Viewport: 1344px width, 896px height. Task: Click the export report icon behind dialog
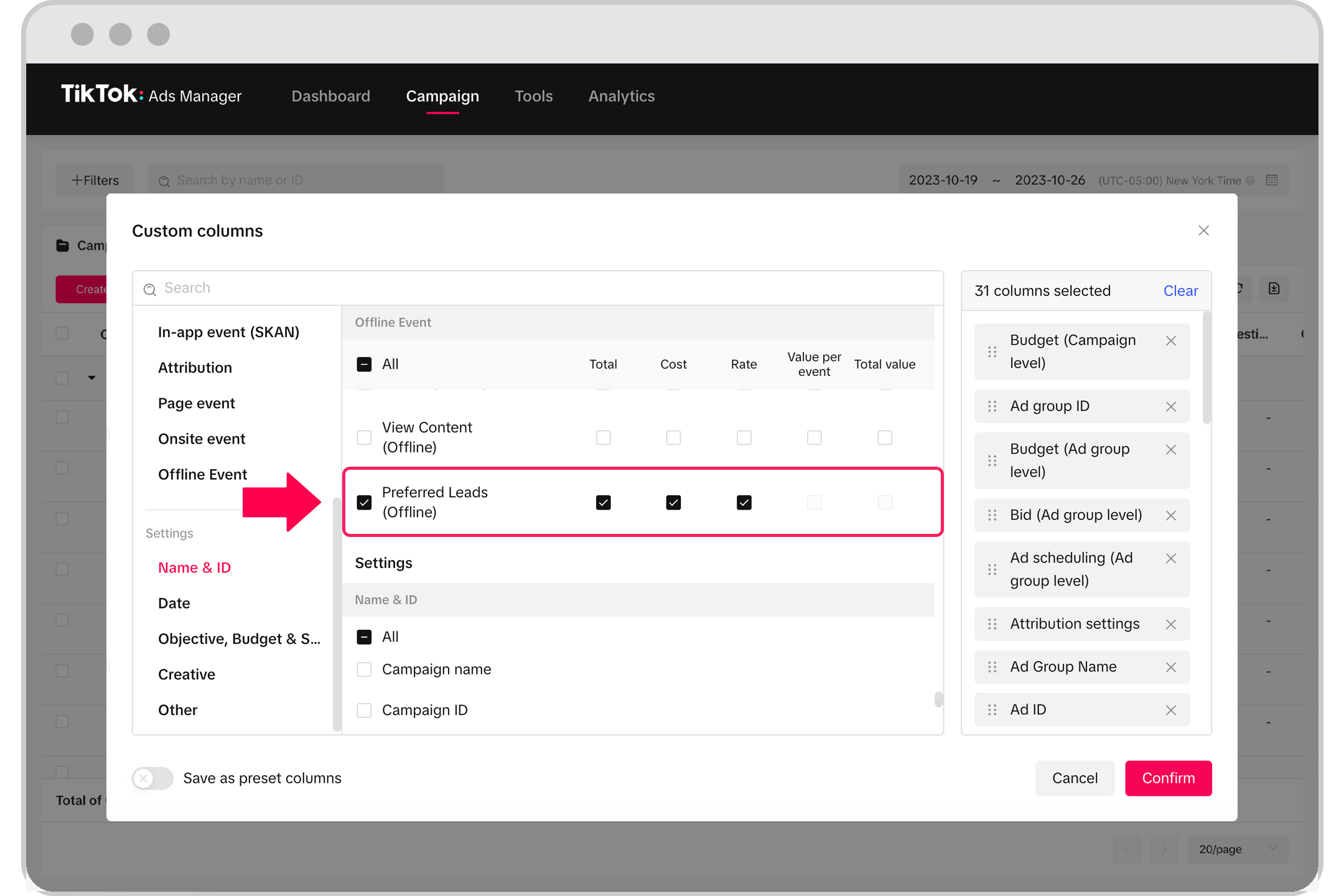1274,289
